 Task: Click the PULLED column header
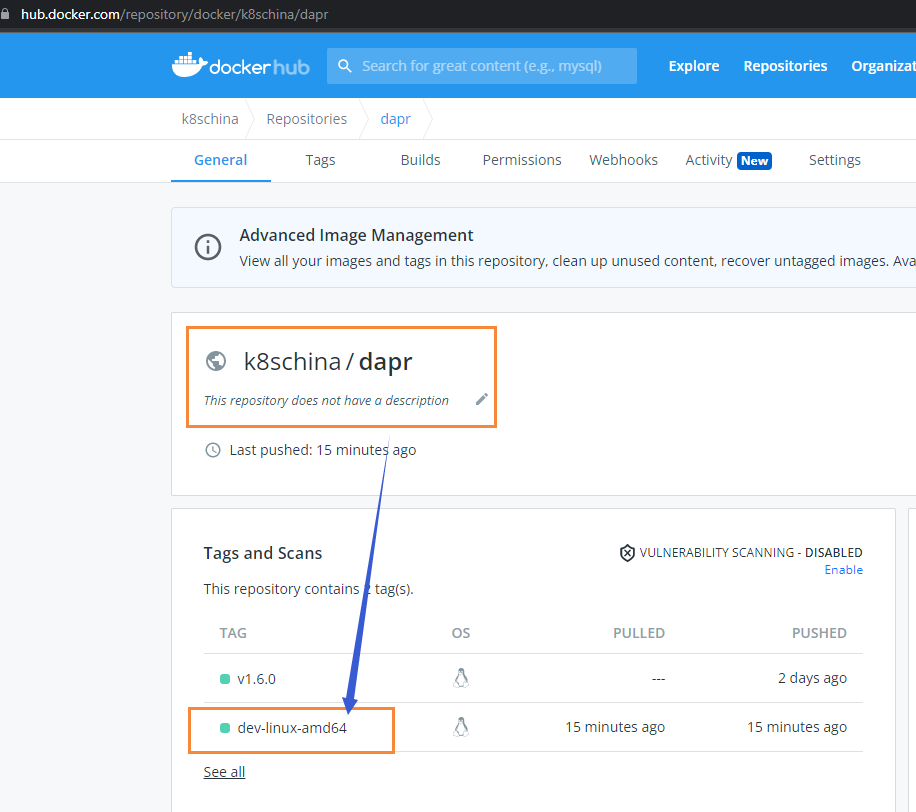pyautogui.click(x=639, y=633)
